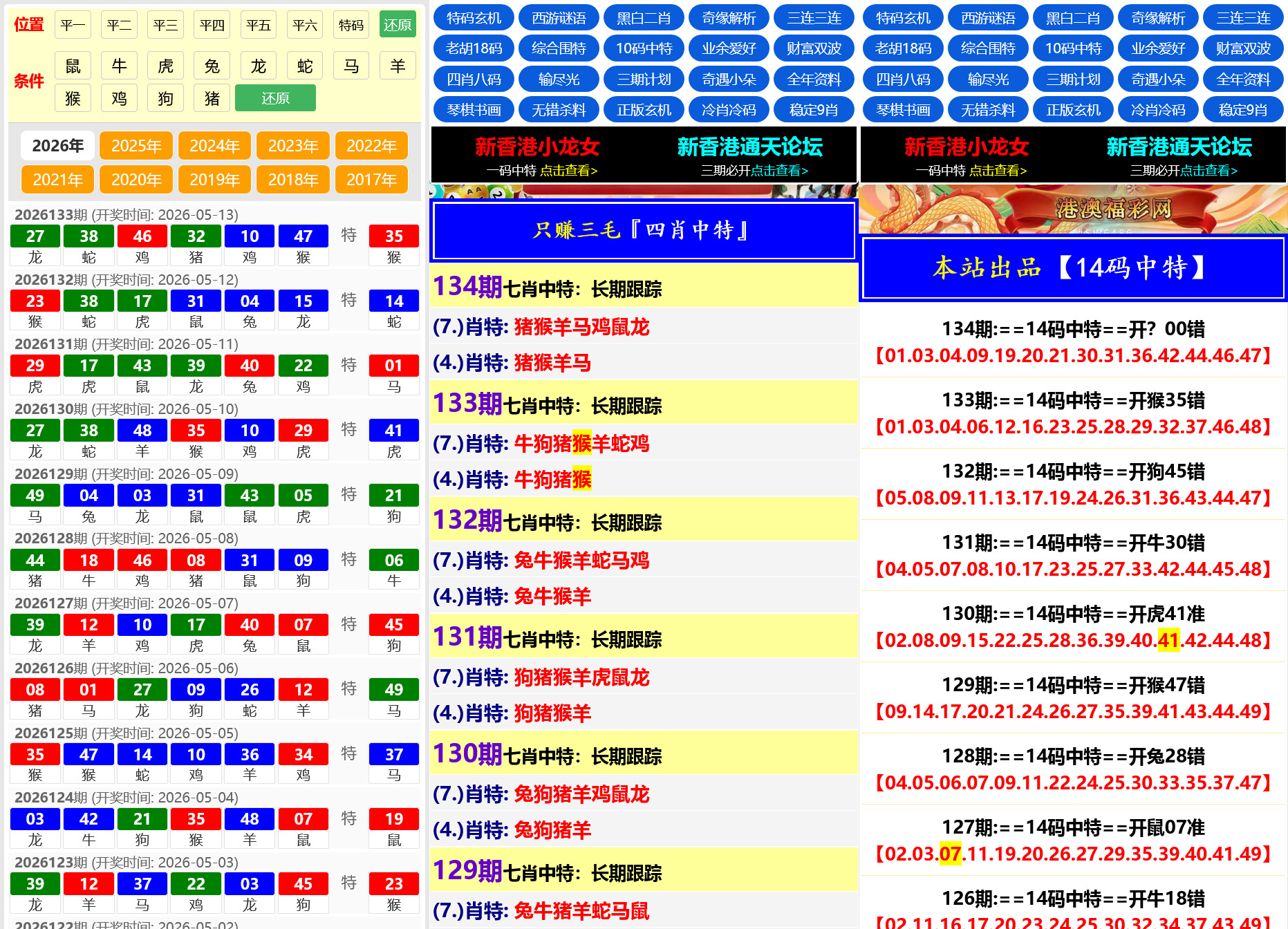Select the 平六 position filter

(304, 26)
